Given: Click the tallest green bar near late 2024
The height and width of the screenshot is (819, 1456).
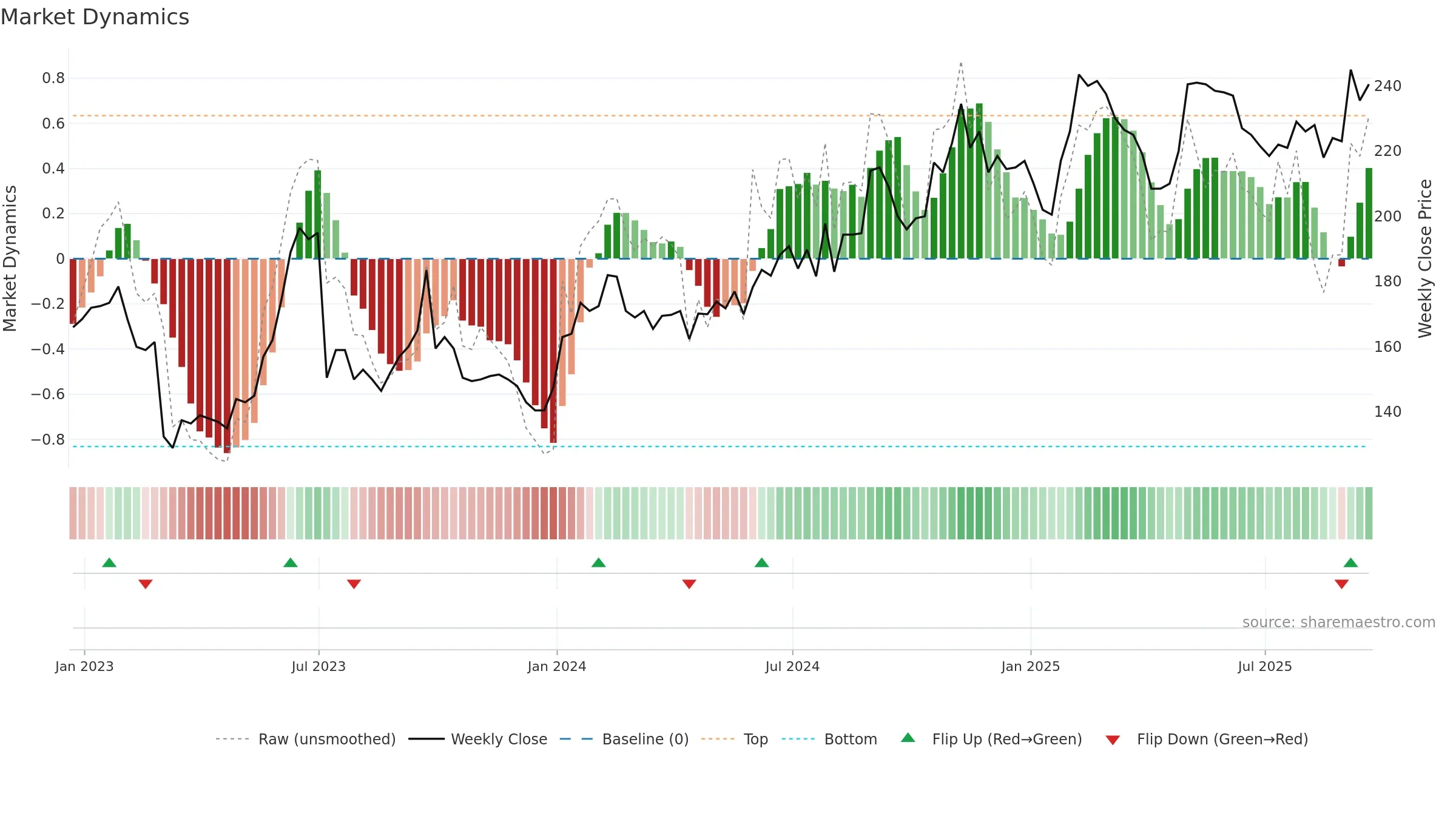Looking at the screenshot, I should click(979, 181).
